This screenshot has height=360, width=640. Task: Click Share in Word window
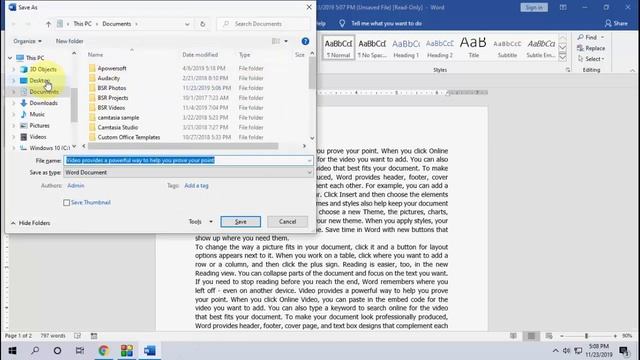click(616, 23)
